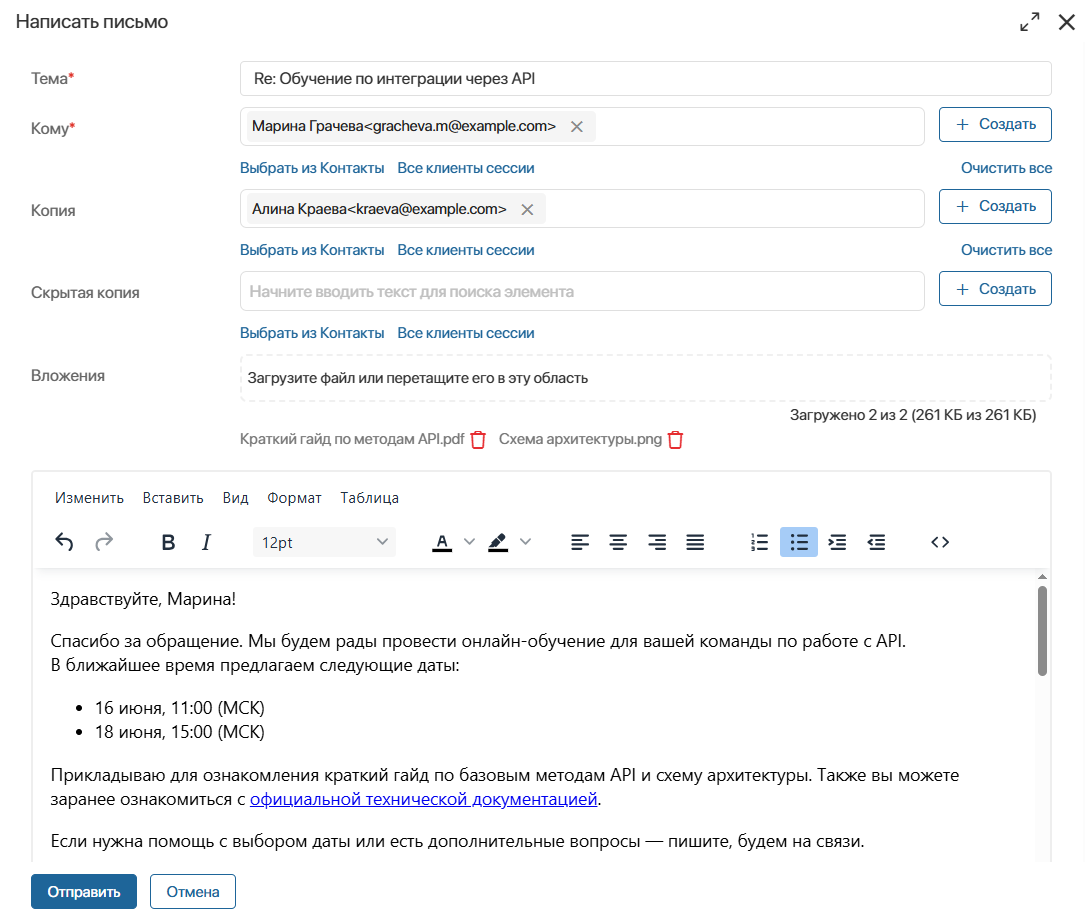
Task: Select the Undo icon in the editor toolbar
Action: pos(64,542)
